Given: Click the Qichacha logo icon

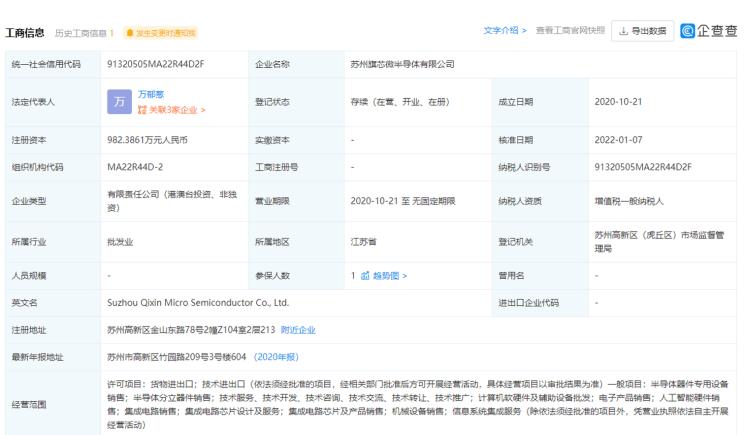Looking at the screenshot, I should tap(687, 31).
